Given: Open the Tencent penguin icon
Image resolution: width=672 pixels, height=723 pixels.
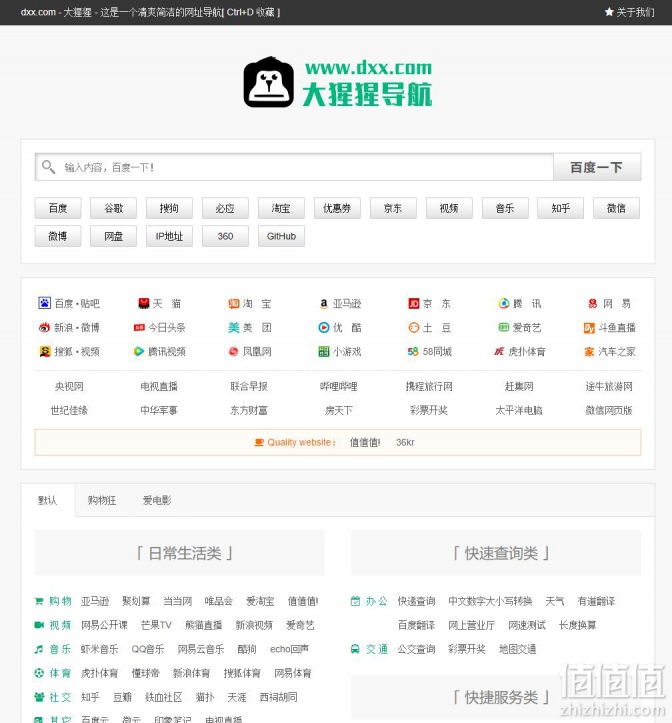Looking at the screenshot, I should 504,303.
